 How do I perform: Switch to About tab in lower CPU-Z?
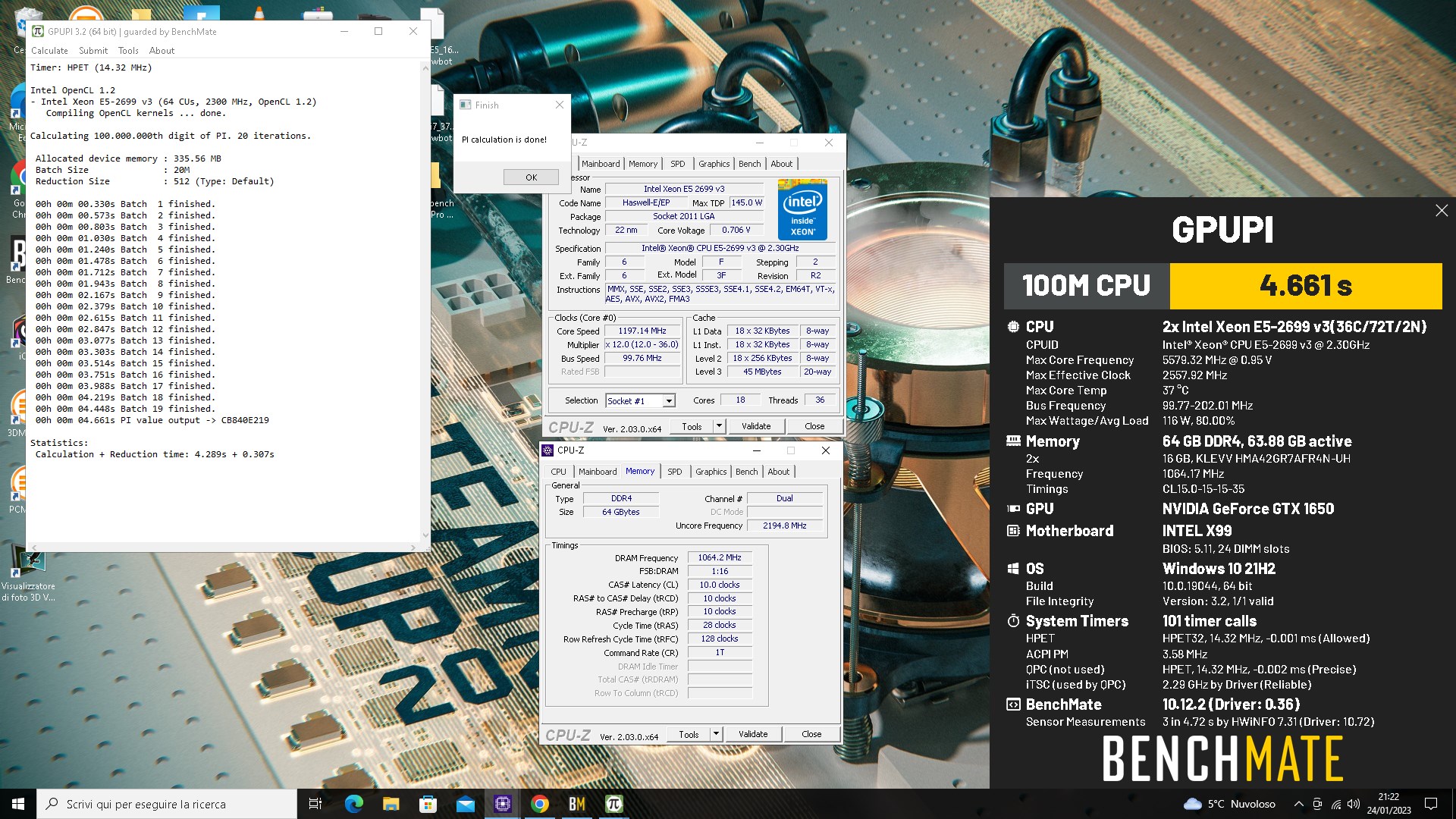[x=779, y=472]
